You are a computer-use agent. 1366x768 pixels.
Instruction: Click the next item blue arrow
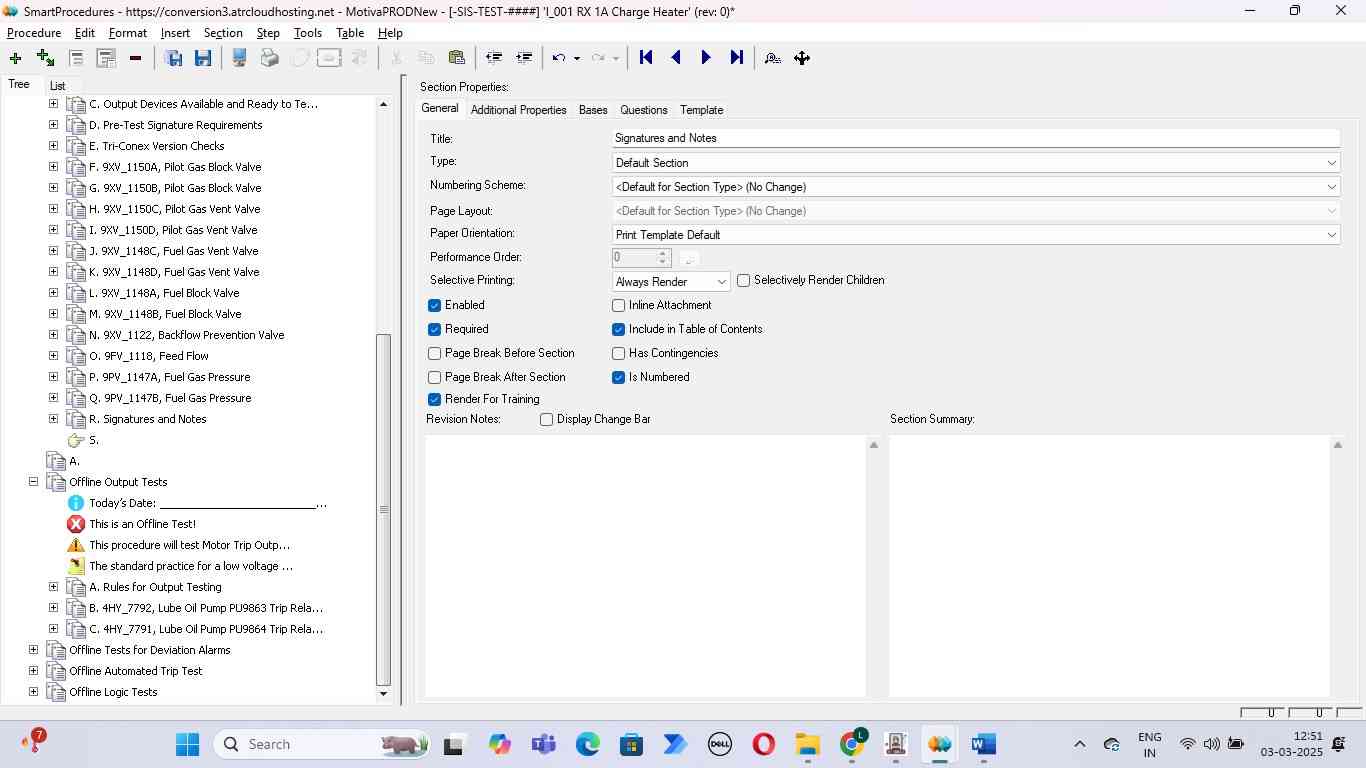(706, 58)
